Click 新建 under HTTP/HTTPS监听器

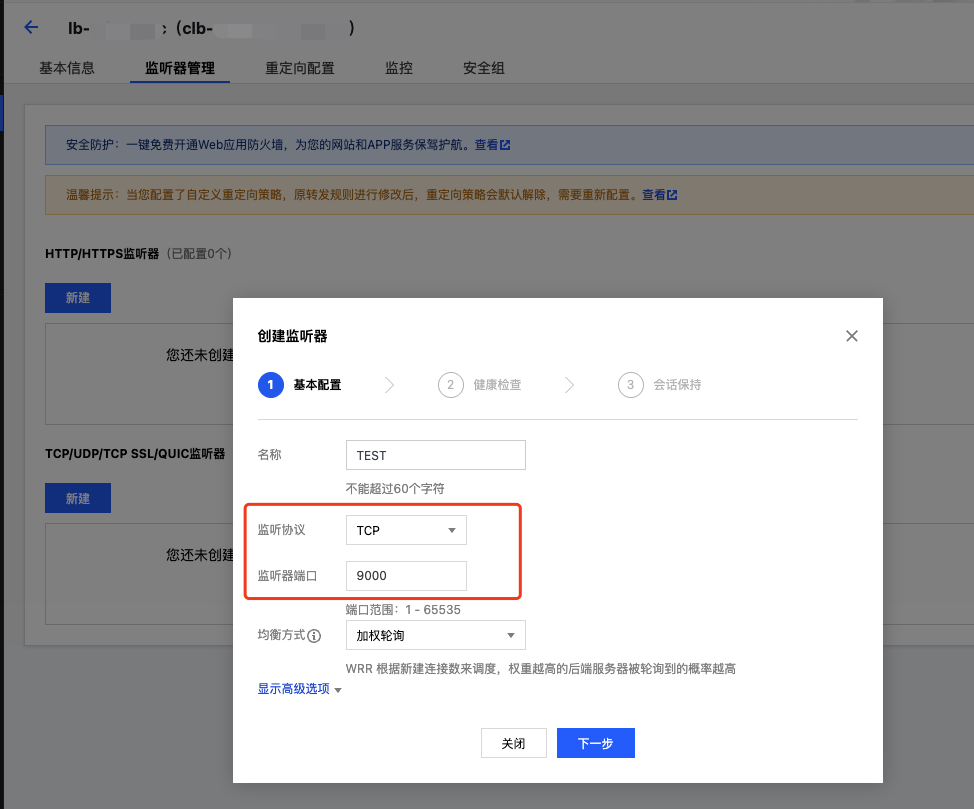click(78, 298)
